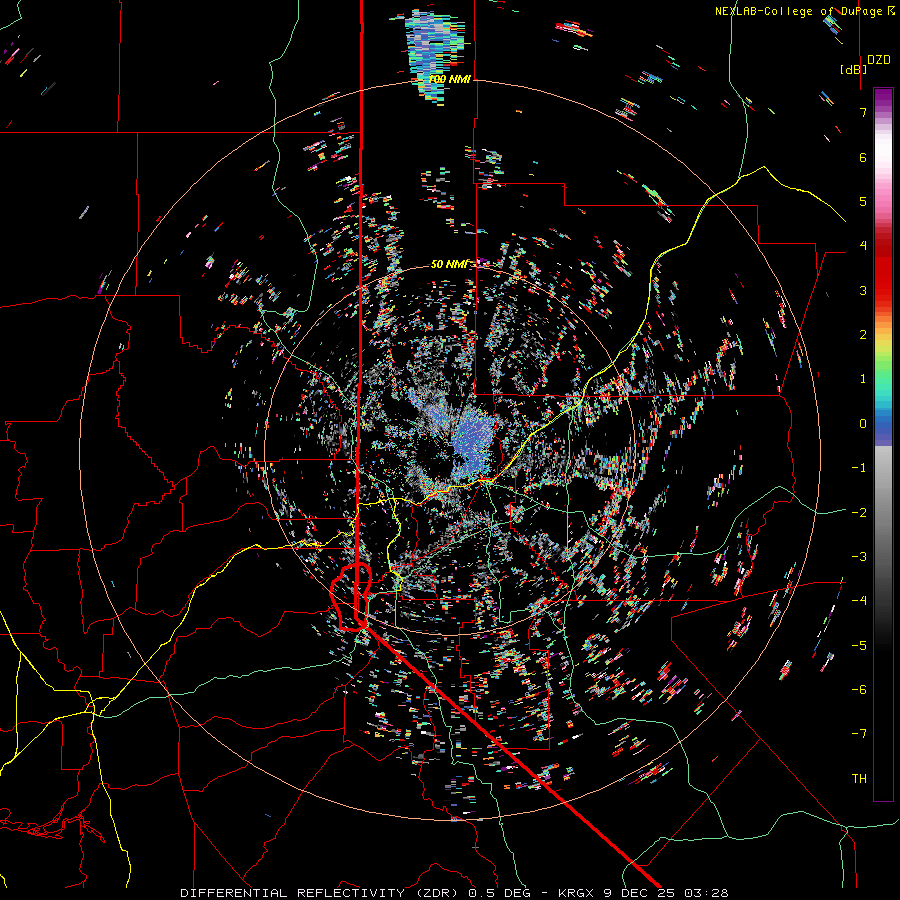
Task: Click the "6" value on the color scale
Action: click(863, 157)
